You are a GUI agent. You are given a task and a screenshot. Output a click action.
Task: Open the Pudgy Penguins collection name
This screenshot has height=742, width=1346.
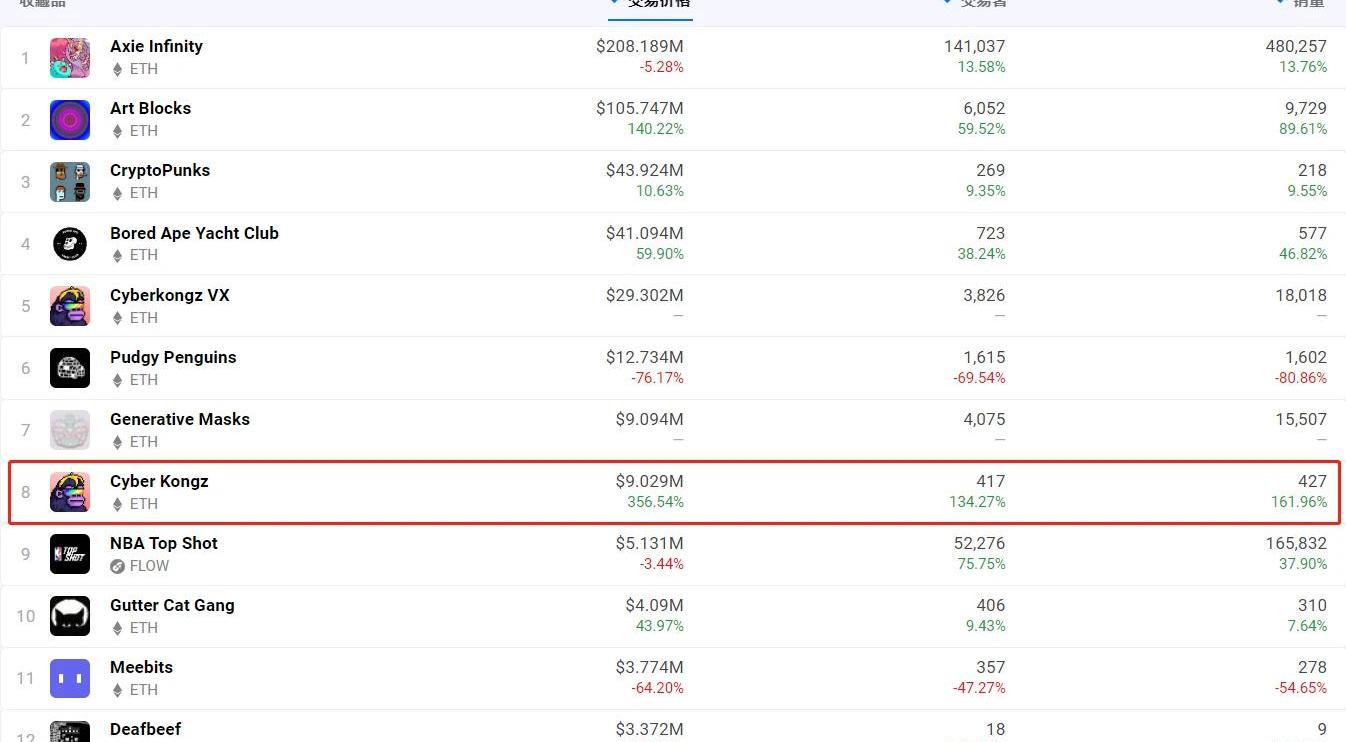173,357
